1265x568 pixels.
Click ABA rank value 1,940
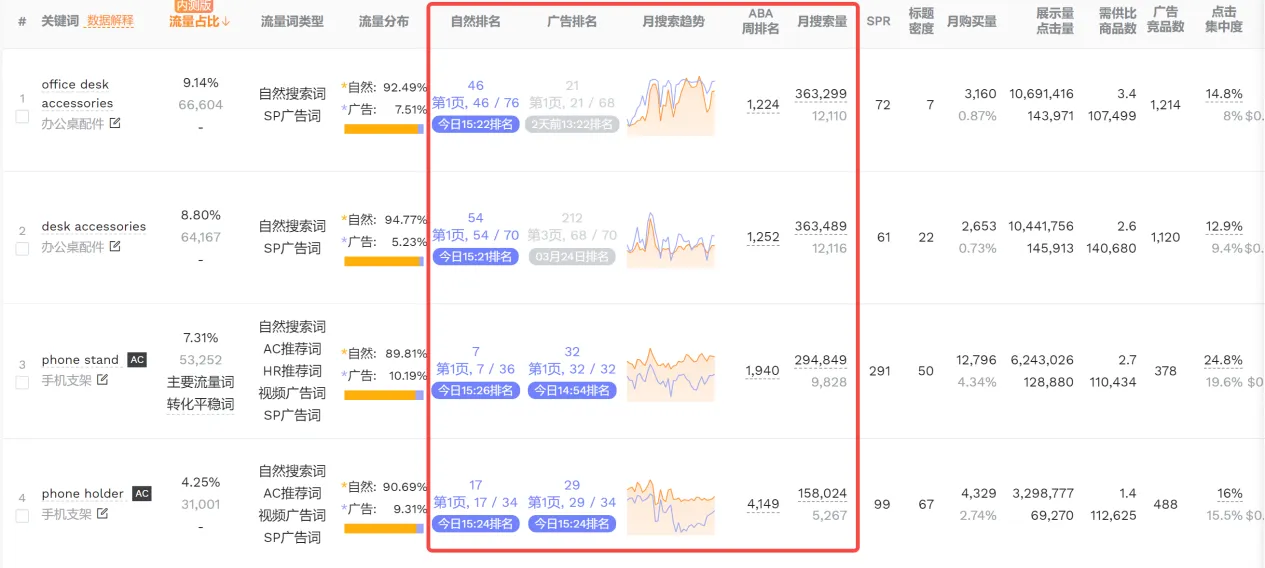coord(763,371)
